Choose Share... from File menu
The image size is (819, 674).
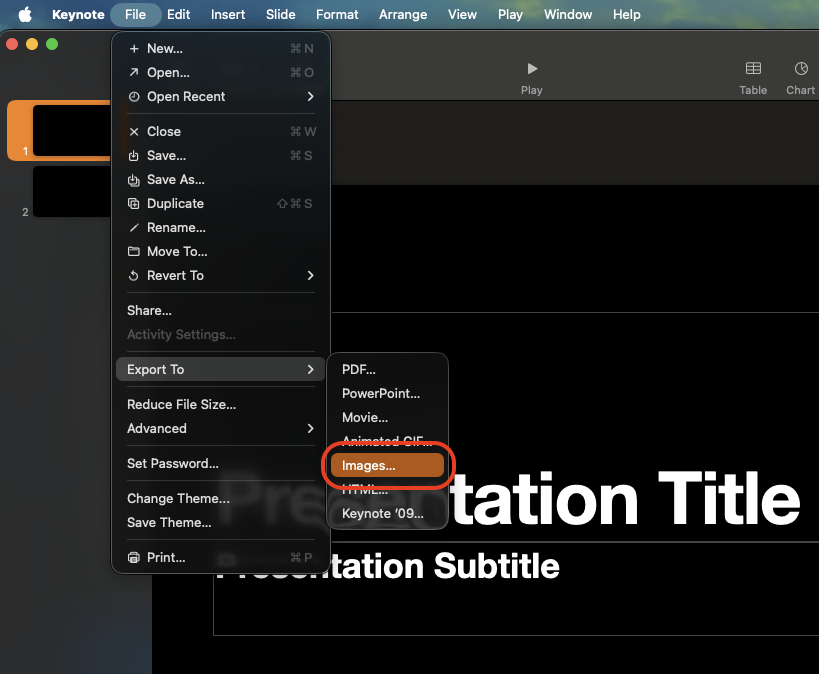221,310
